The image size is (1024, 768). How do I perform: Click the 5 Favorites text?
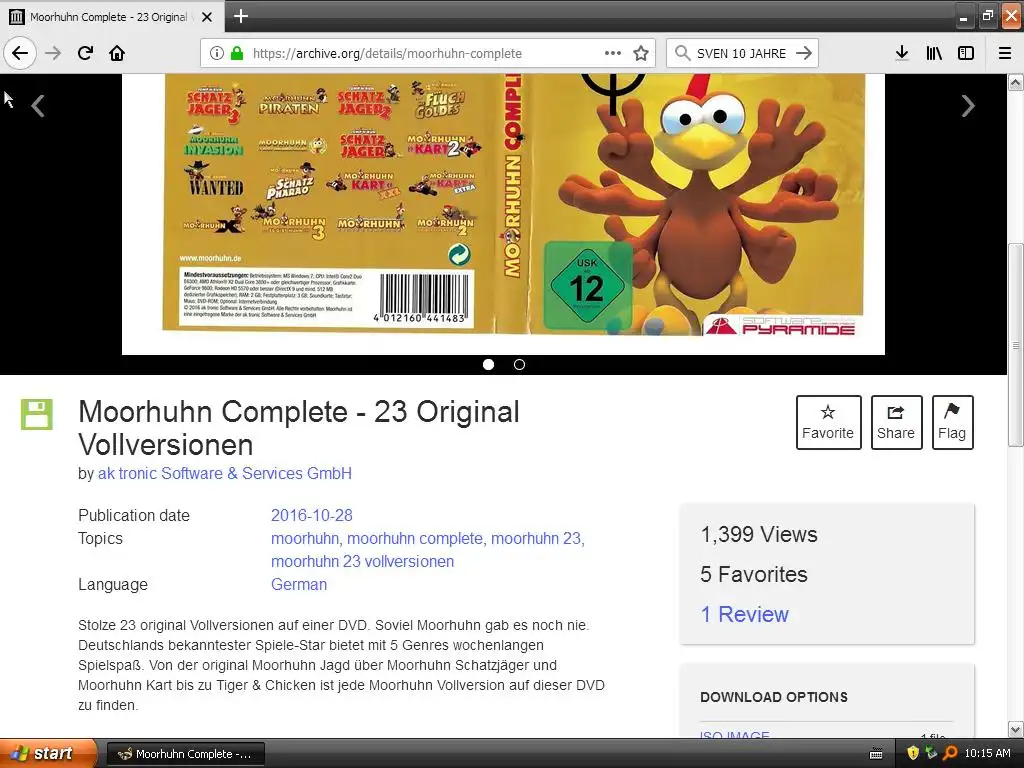pyautogui.click(x=754, y=575)
